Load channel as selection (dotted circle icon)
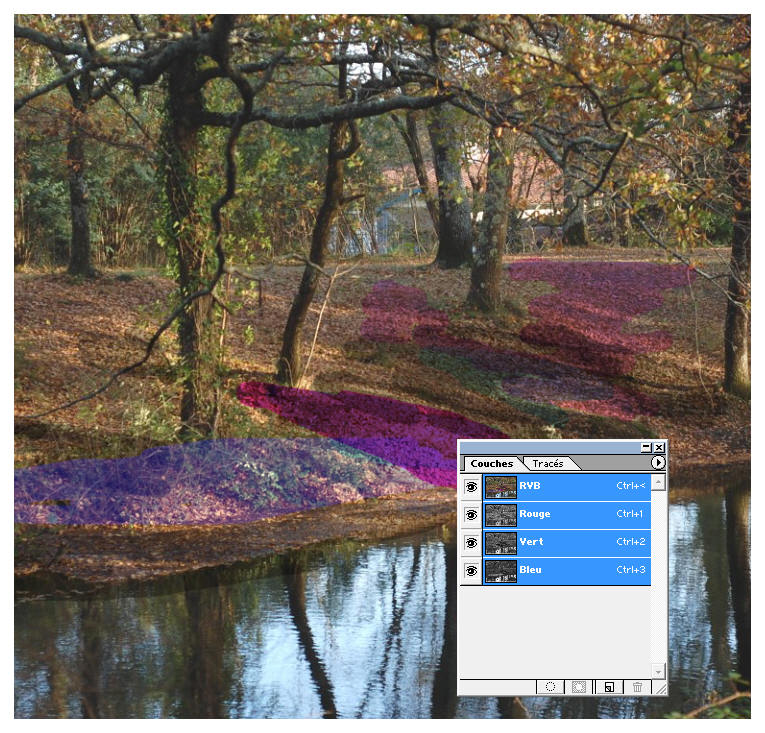765x733 pixels. pos(550,687)
